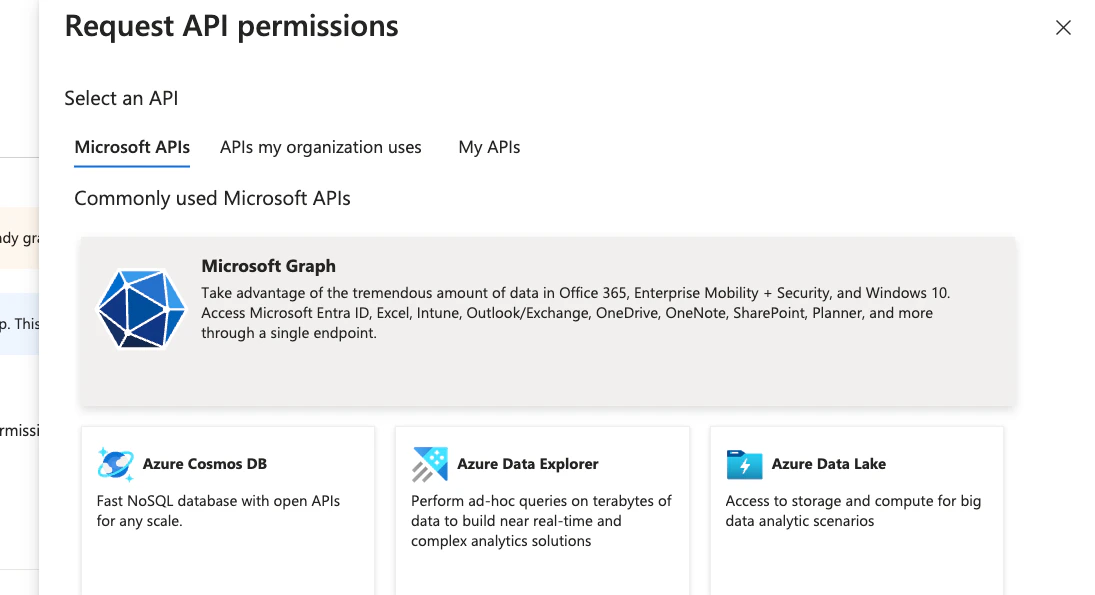1095x595 pixels.
Task: Click the Azure Data Explorer title label
Action: tap(527, 463)
